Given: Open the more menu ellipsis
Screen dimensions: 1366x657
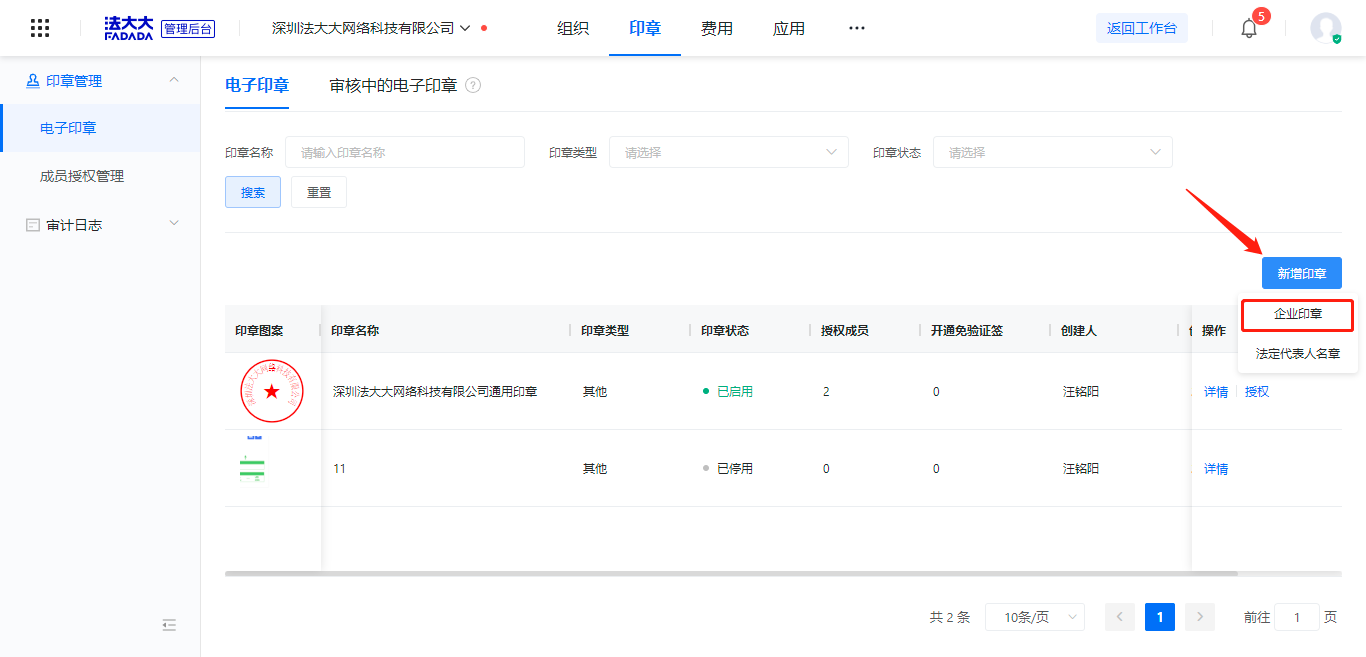Looking at the screenshot, I should 857,28.
